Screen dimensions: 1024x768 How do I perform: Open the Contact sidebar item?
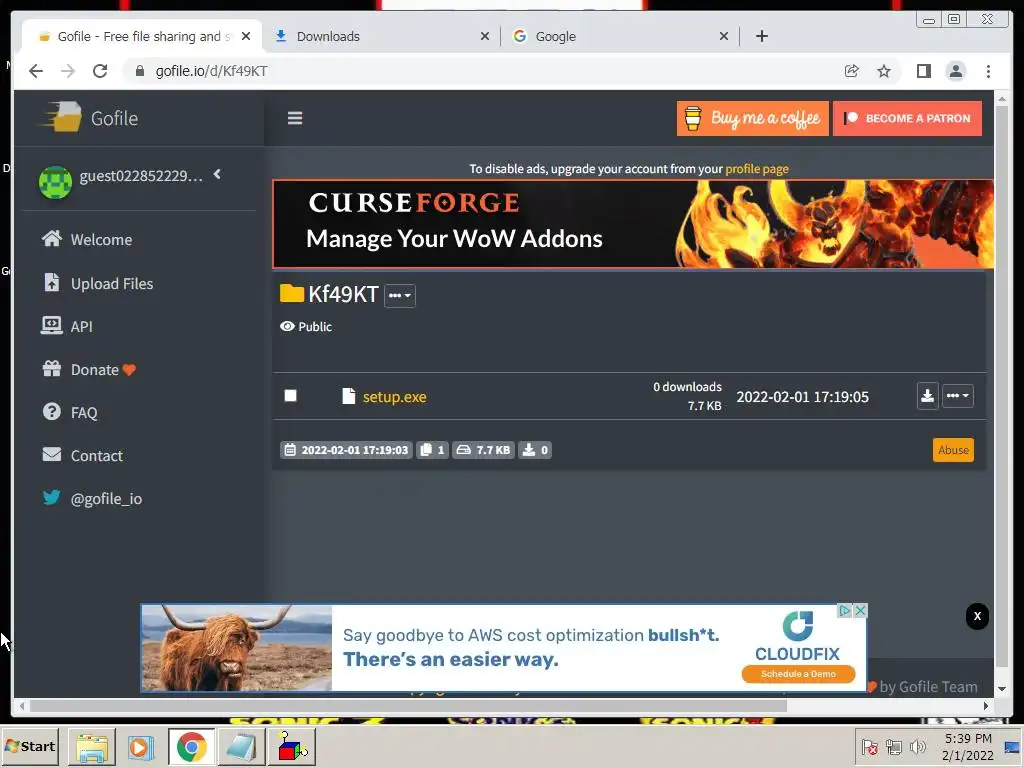point(82,455)
